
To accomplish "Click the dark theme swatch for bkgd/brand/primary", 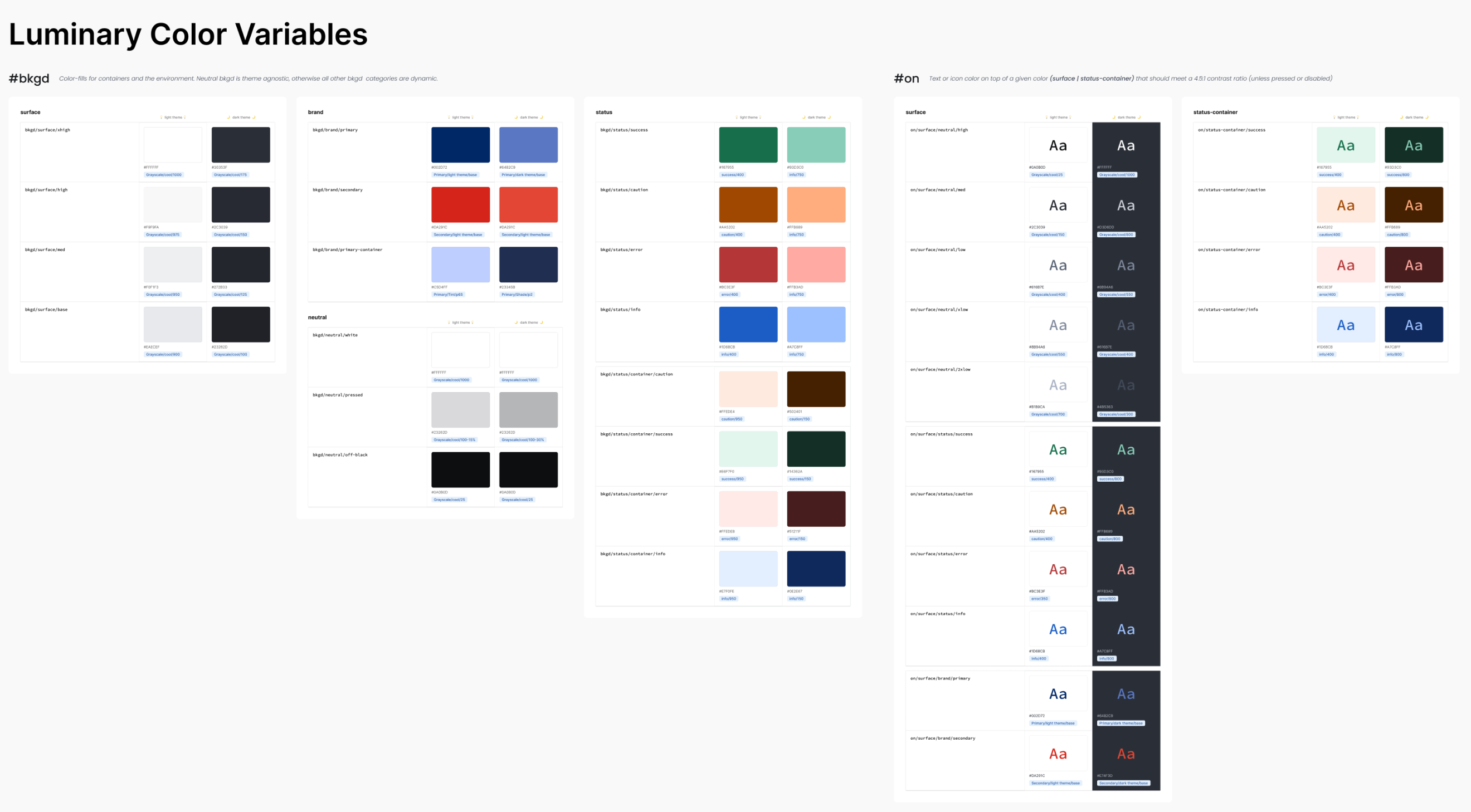I will 528,145.
